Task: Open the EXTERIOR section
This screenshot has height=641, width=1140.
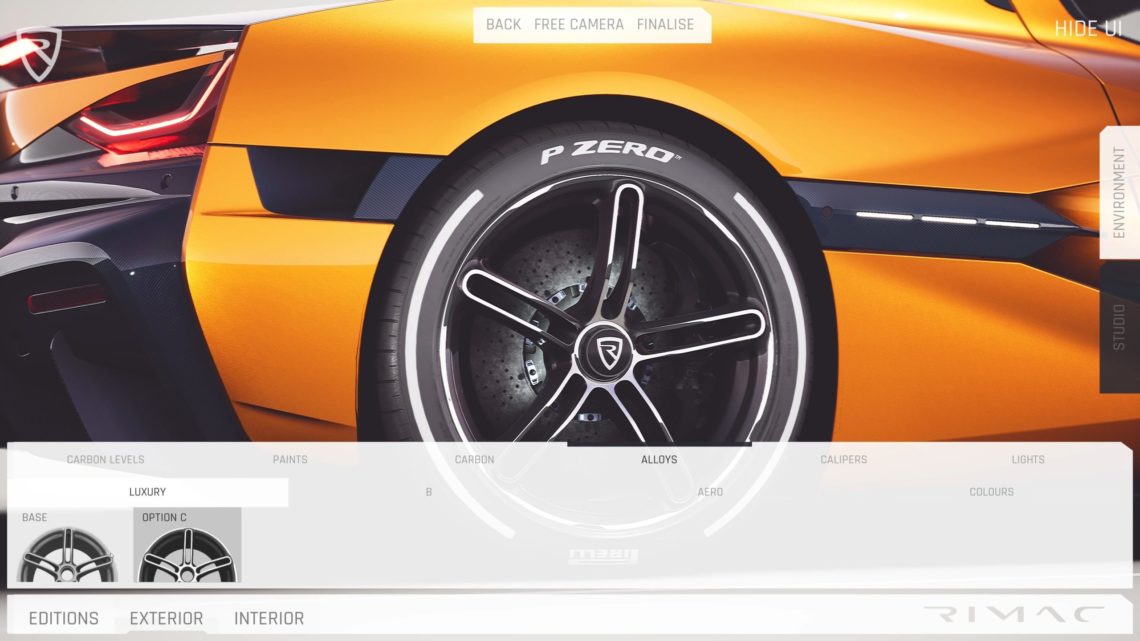Action: 166,618
